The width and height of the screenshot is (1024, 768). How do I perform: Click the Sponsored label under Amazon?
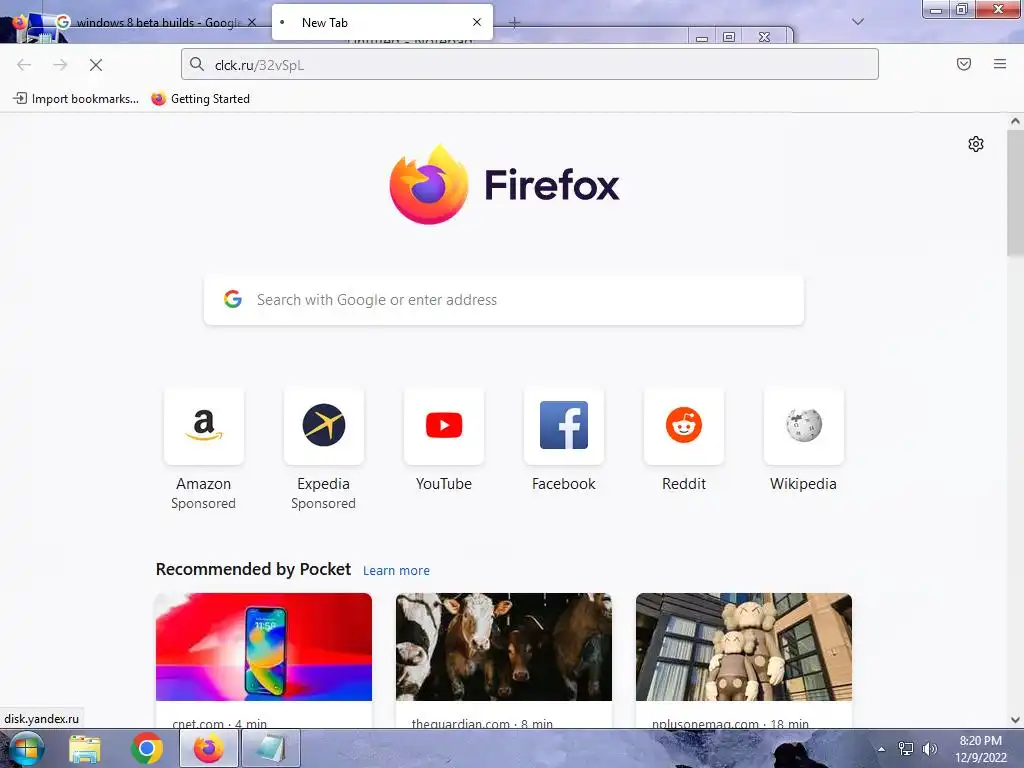tap(204, 504)
